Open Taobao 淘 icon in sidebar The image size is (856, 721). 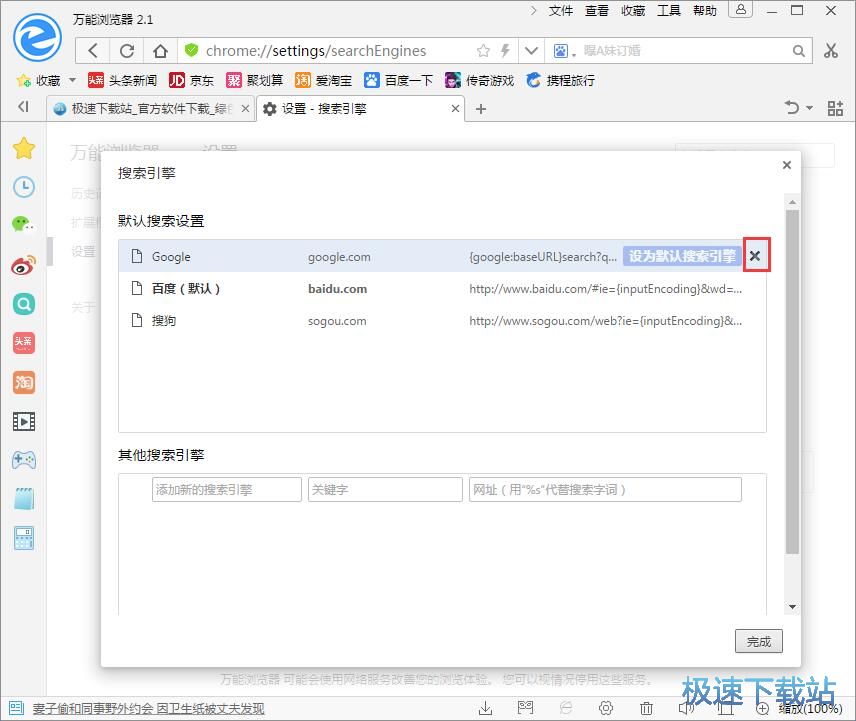pyautogui.click(x=24, y=382)
